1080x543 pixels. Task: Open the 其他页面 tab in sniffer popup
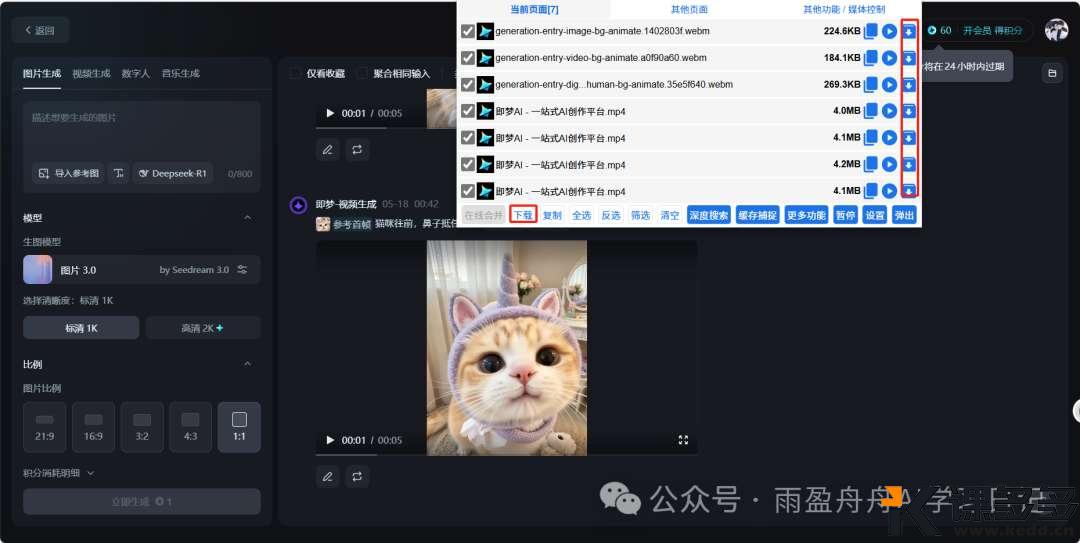coord(689,9)
